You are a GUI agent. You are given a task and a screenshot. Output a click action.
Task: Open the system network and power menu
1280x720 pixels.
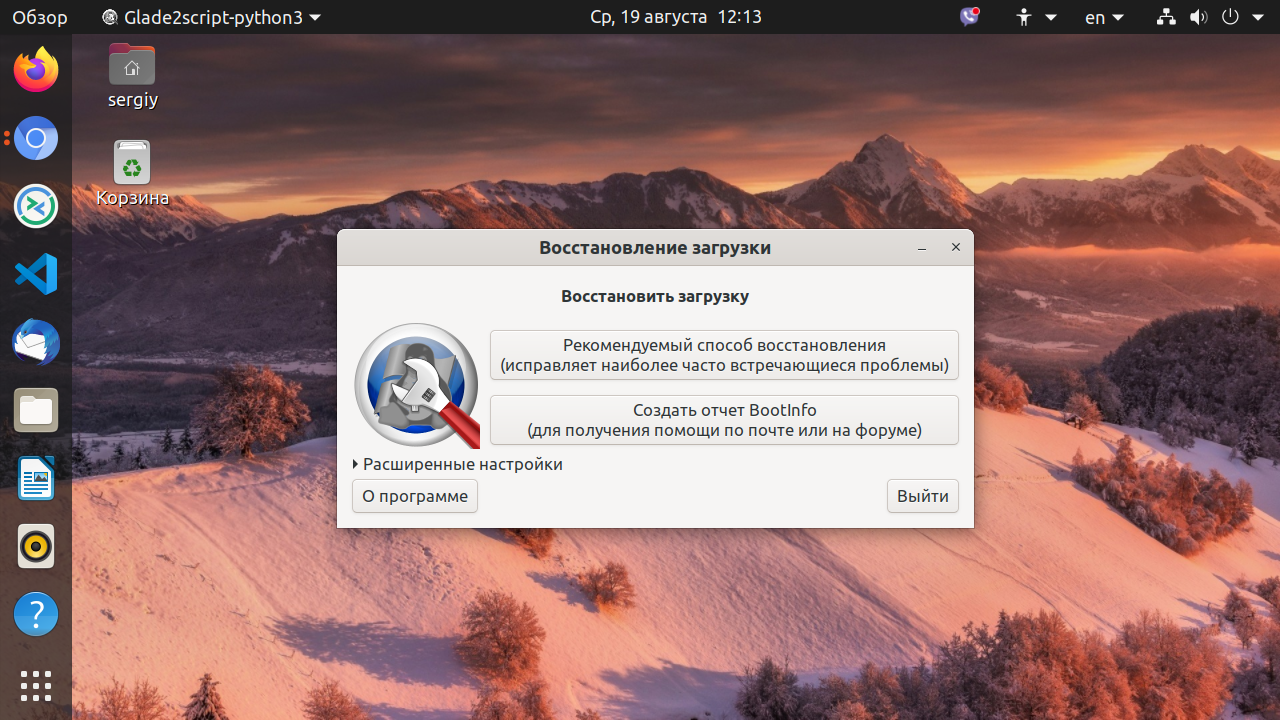pos(1210,17)
